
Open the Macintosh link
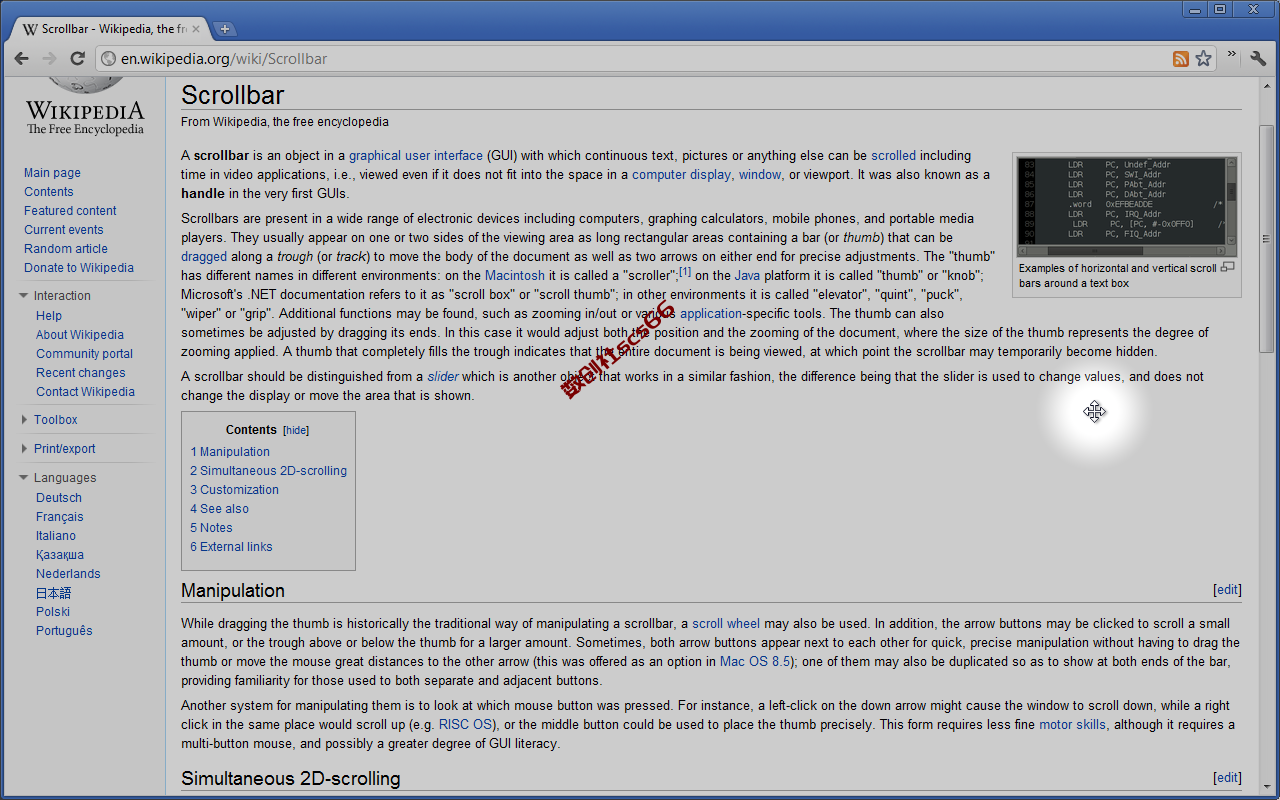coord(515,276)
